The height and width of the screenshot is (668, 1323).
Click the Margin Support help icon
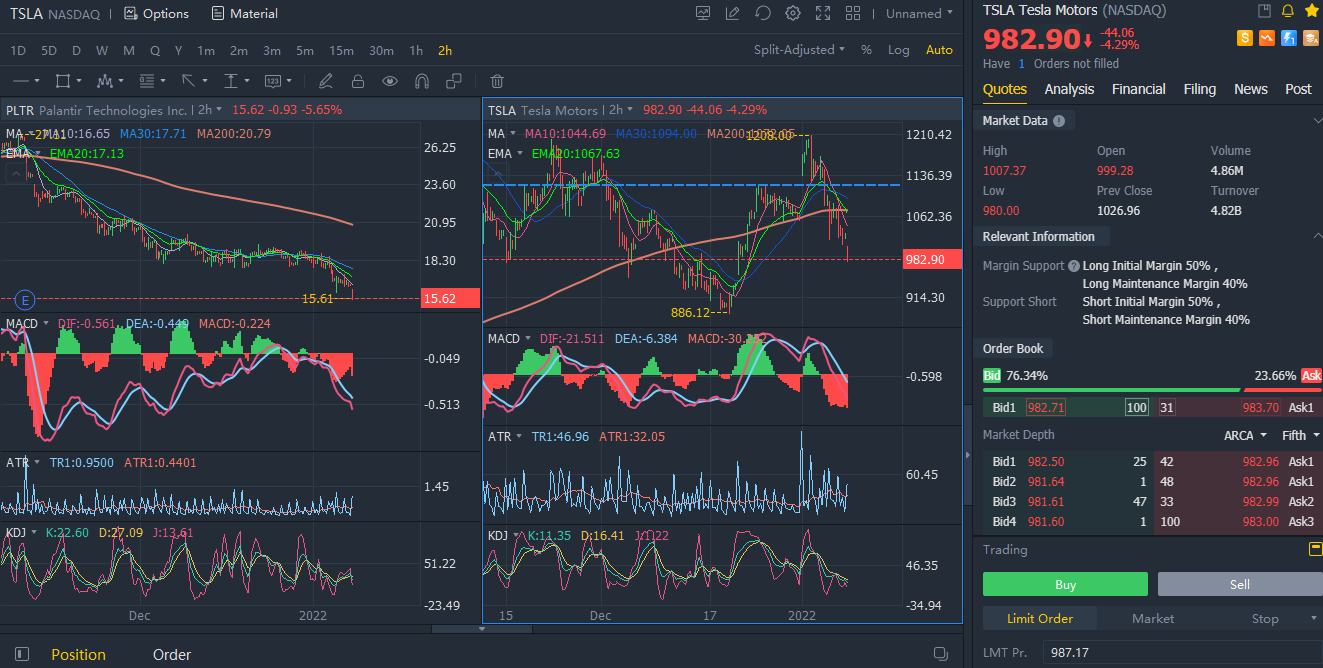1073,266
